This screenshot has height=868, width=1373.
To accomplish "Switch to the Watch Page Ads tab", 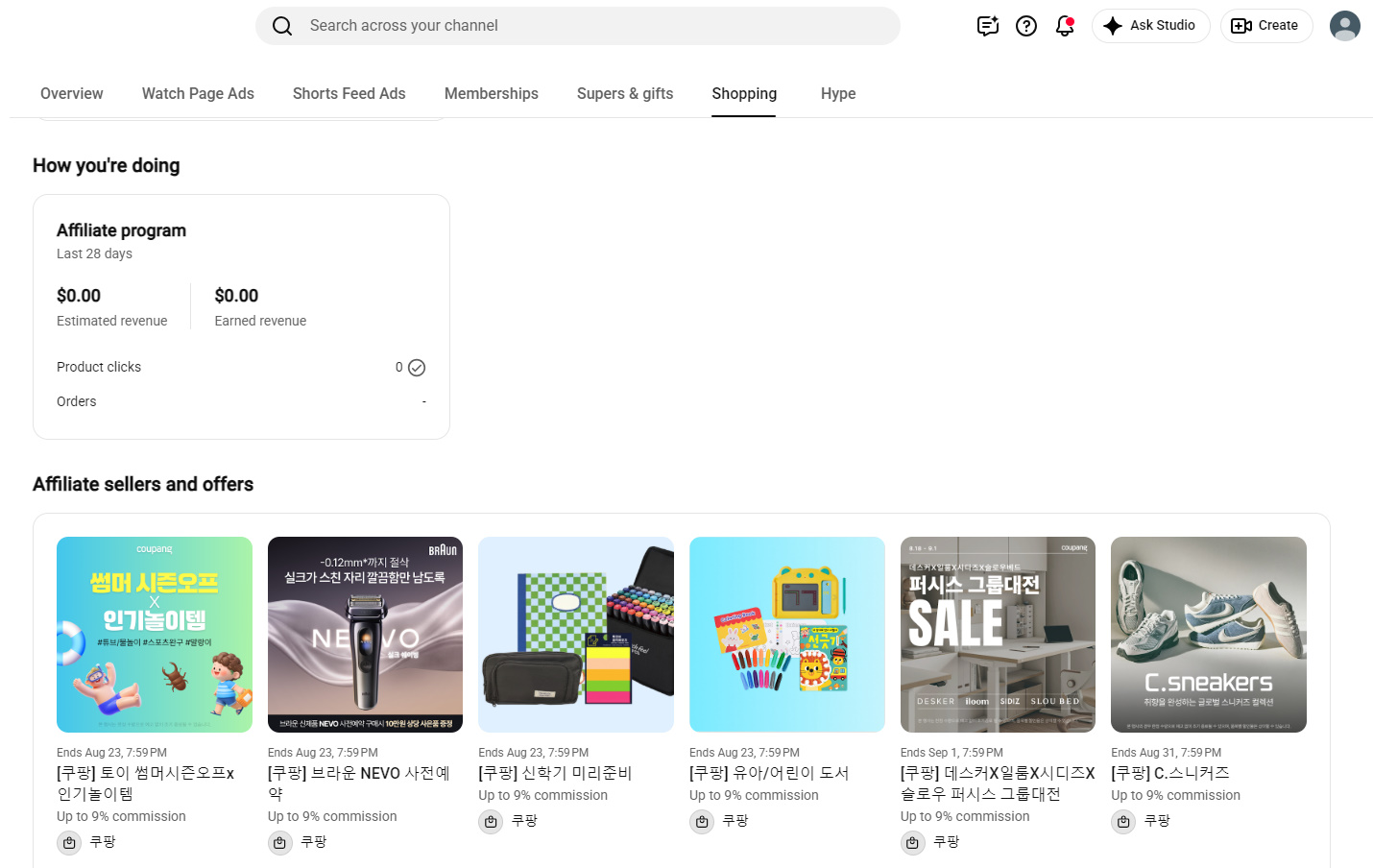I will 198,93.
